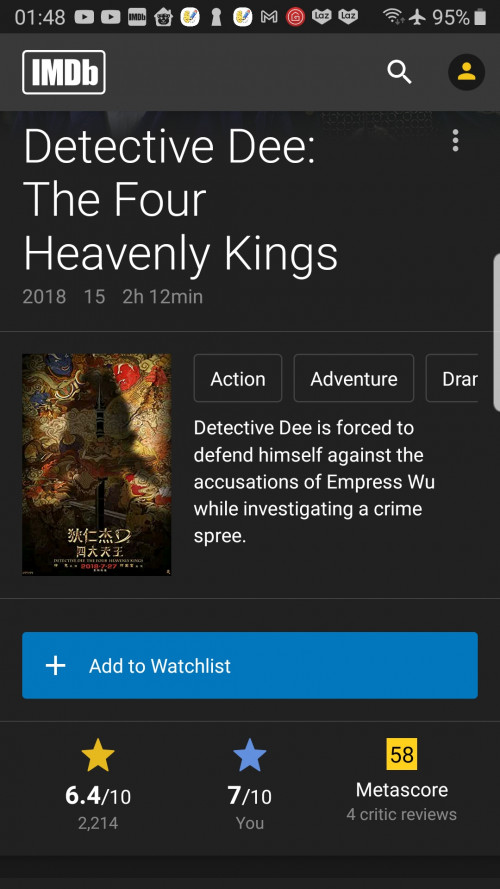The height and width of the screenshot is (889, 500).
Task: Click the 2,214 ratings count
Action: (98, 823)
